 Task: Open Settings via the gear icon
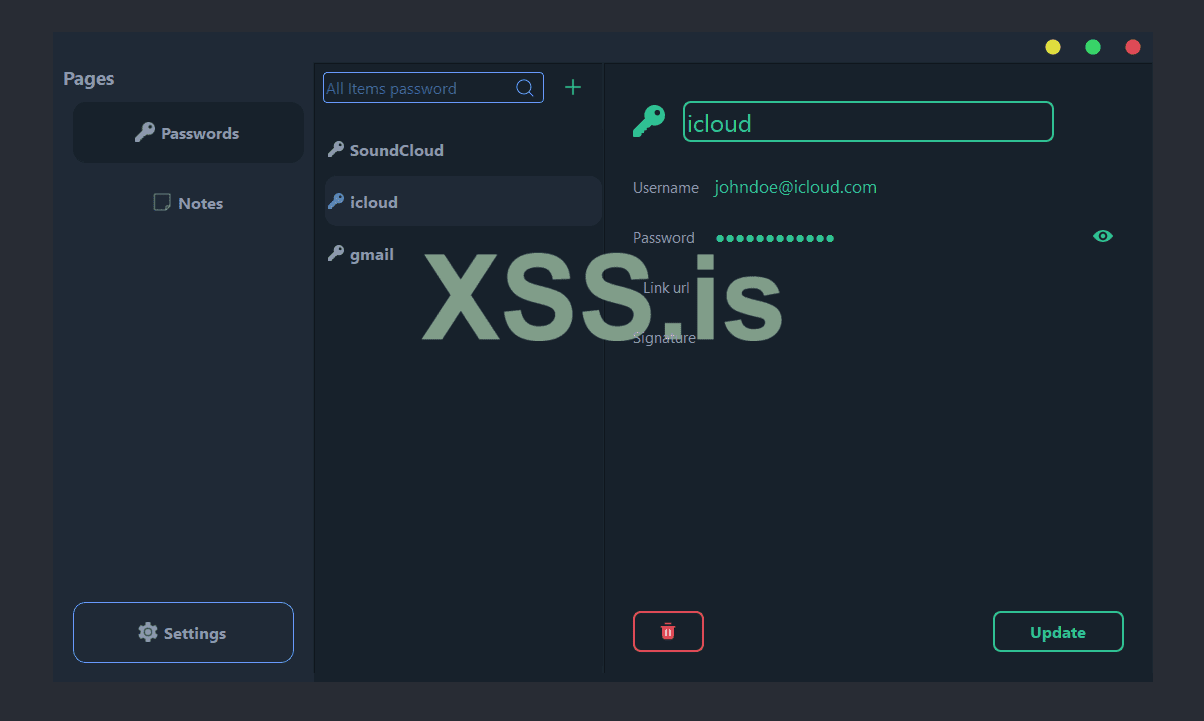[148, 632]
